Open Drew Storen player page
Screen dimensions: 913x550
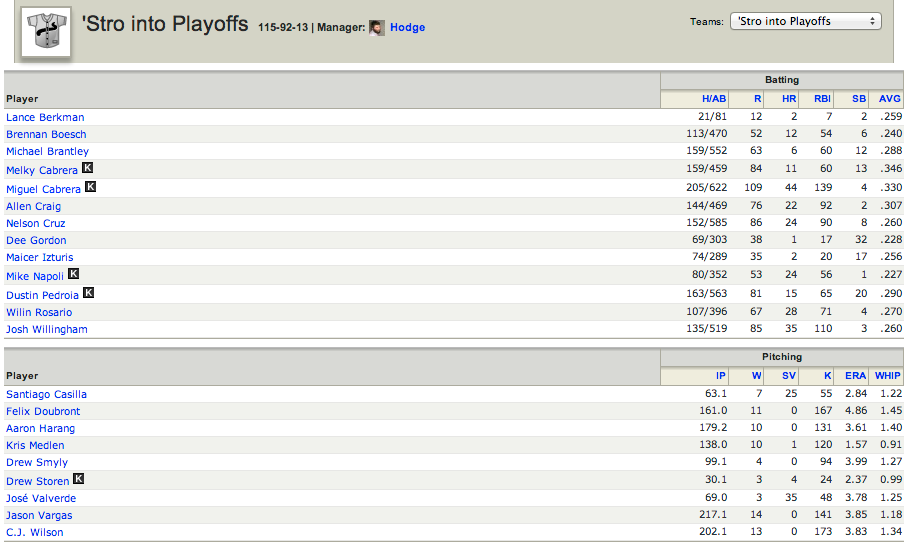click(37, 481)
